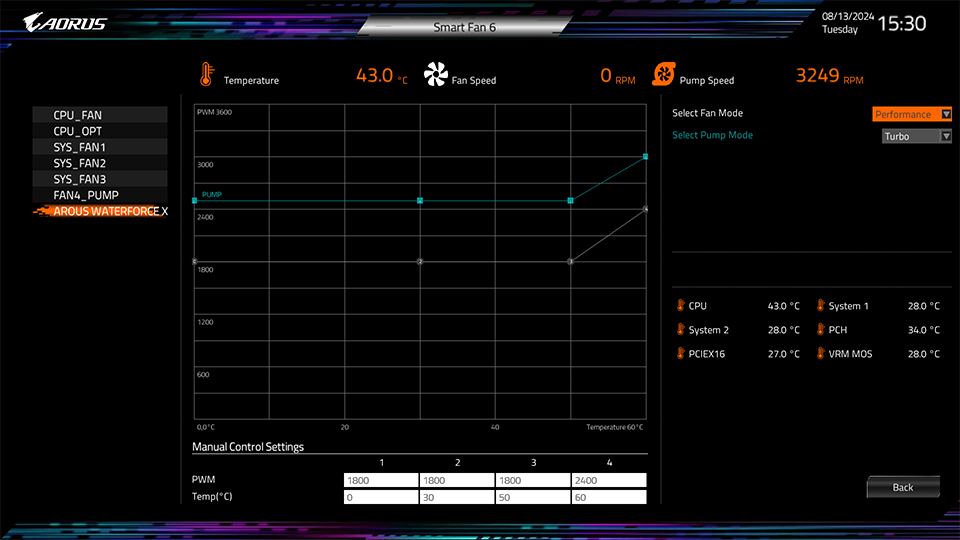Click Temp field for point 4 (60)
This screenshot has height=540, width=960.
pos(609,497)
